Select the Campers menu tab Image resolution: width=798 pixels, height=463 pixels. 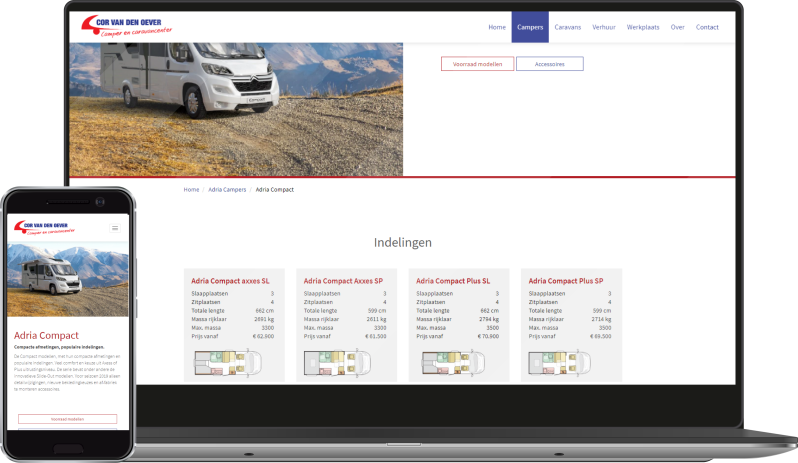(530, 27)
